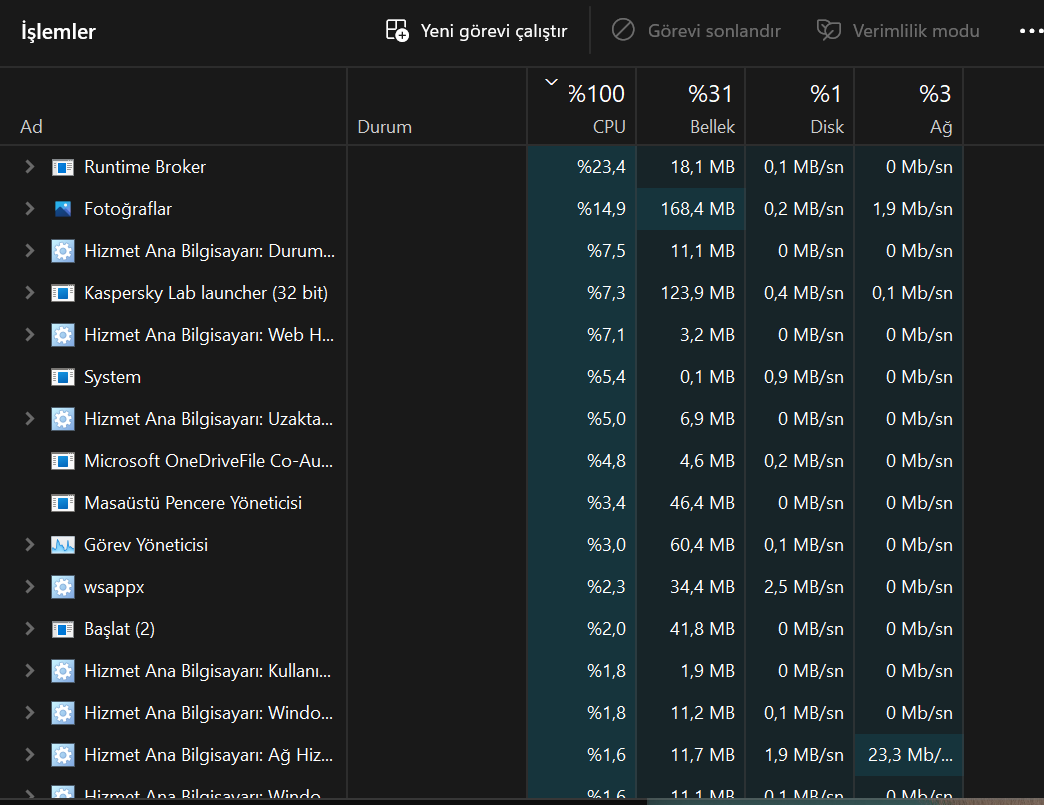The width and height of the screenshot is (1044, 805).
Task: Sort by the Disk column header
Action: [800, 107]
